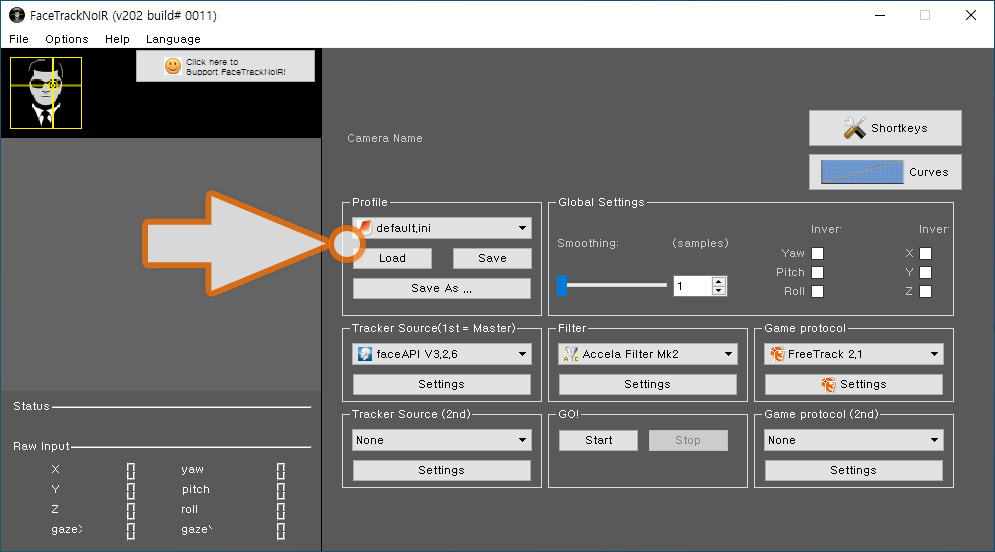Toggle the Invert Pitch checkbox
This screenshot has height=552, width=995.
(x=817, y=273)
